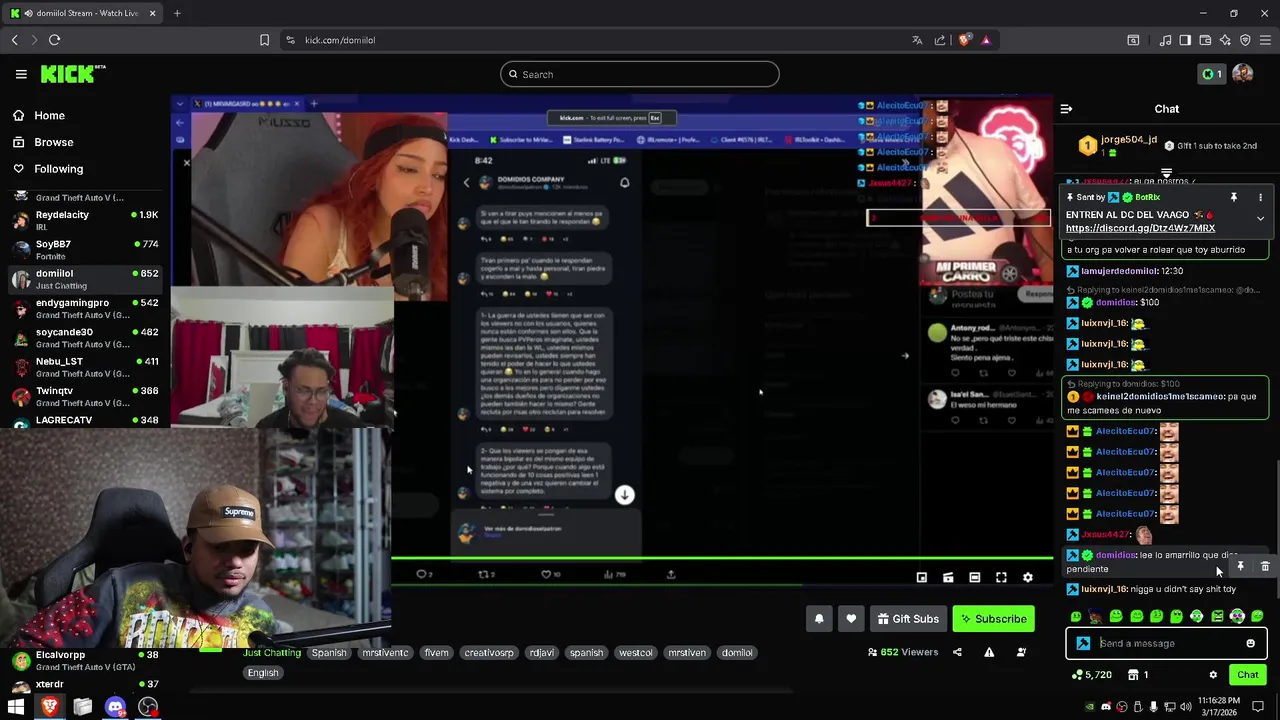The width and height of the screenshot is (1280, 720).
Task: Click the Gift Subs button
Action: pyautogui.click(x=908, y=619)
